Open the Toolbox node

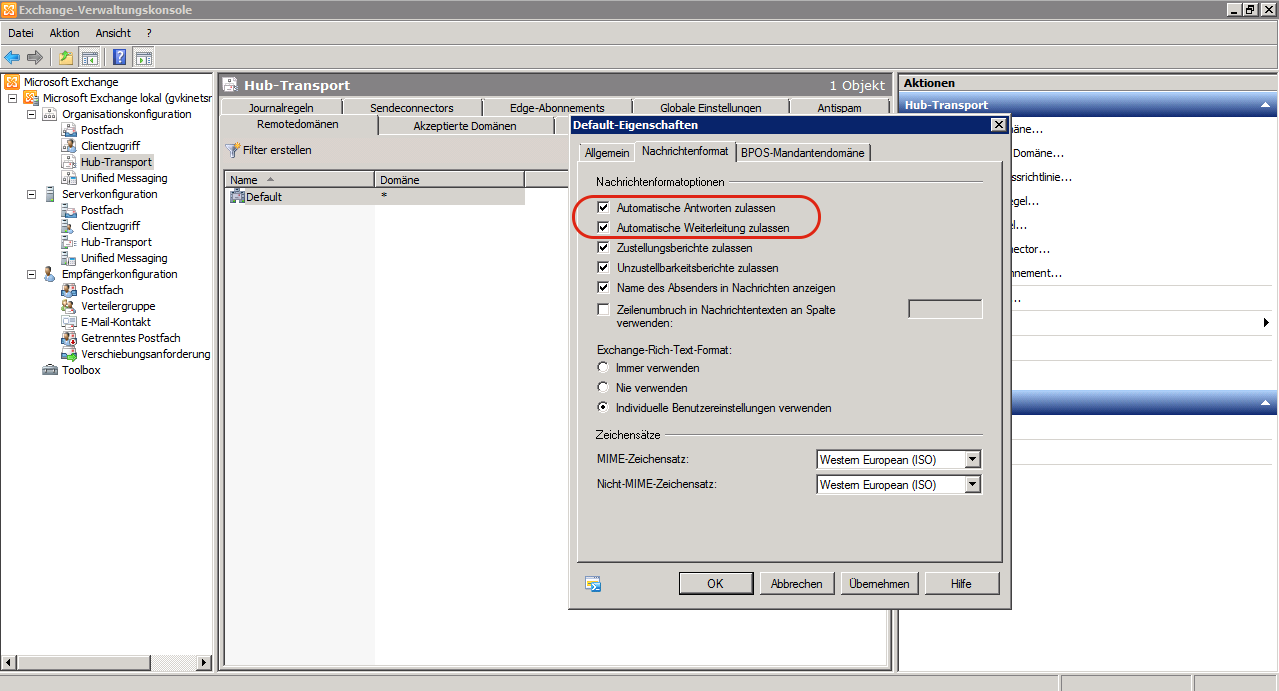[81, 370]
